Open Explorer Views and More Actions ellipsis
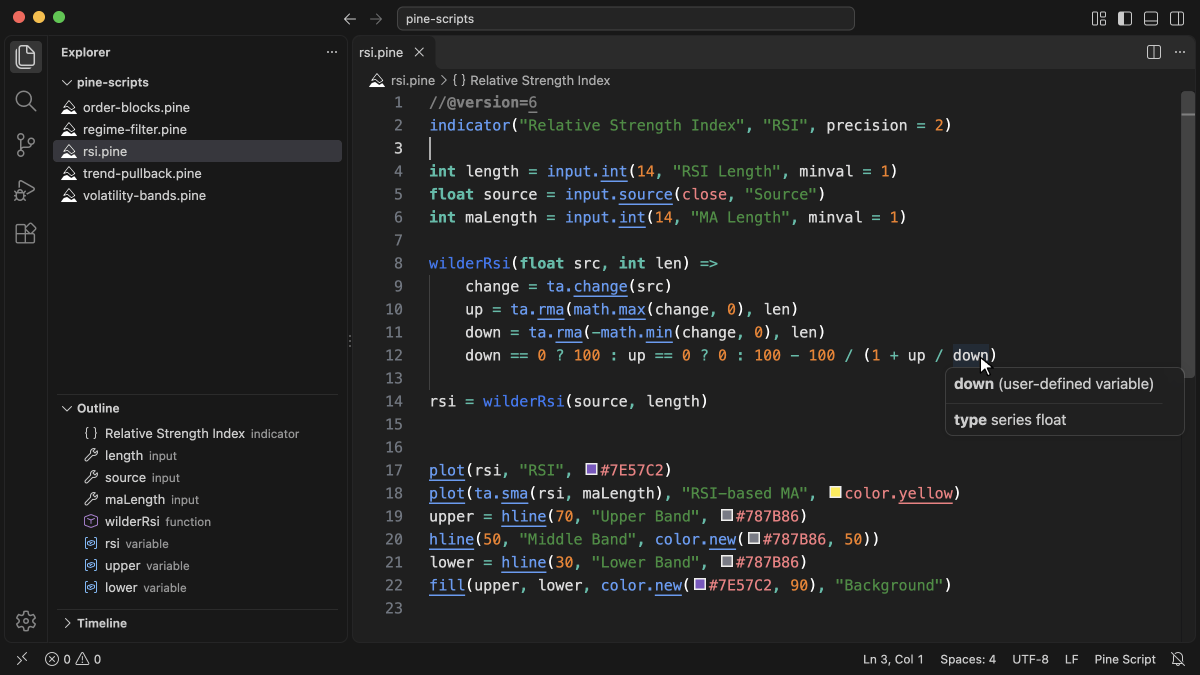 [332, 52]
